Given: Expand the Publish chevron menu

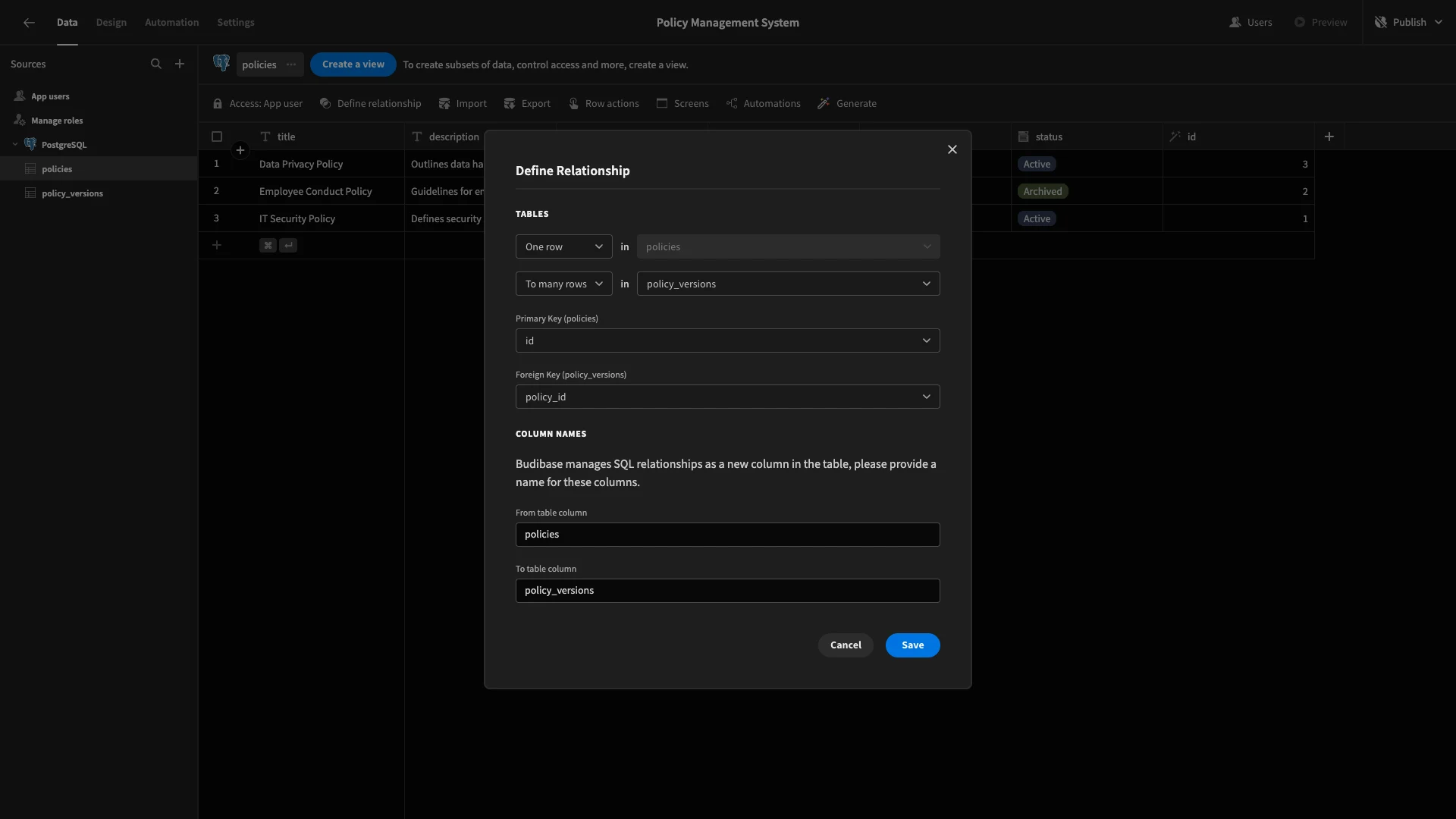Looking at the screenshot, I should (x=1439, y=23).
